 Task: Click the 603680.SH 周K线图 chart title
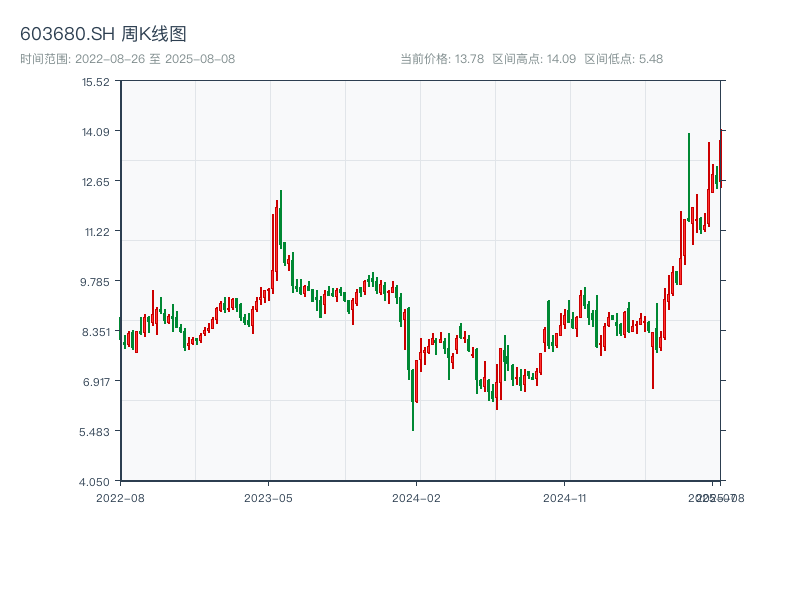103,34
